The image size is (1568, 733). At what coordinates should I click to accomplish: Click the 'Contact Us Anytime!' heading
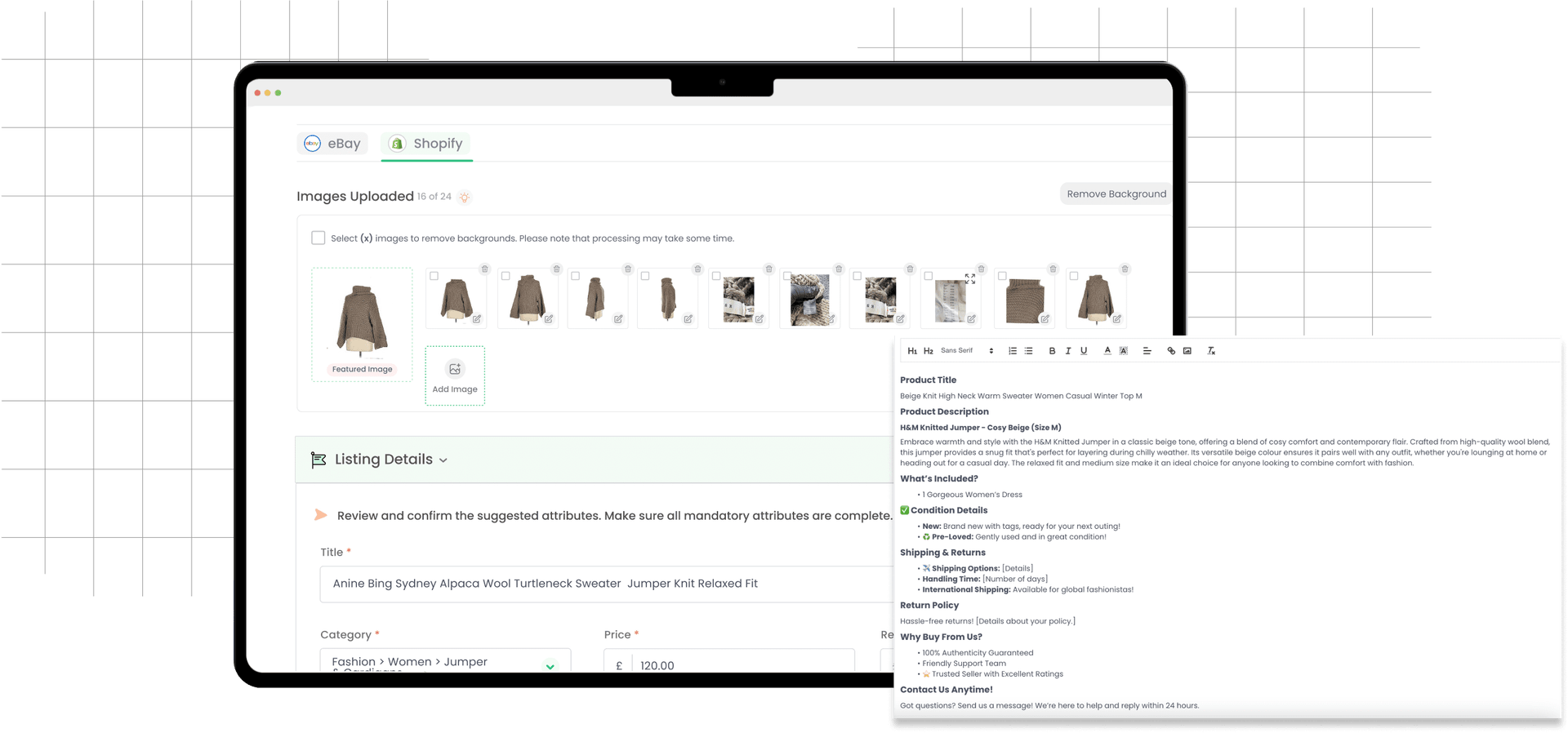(947, 690)
